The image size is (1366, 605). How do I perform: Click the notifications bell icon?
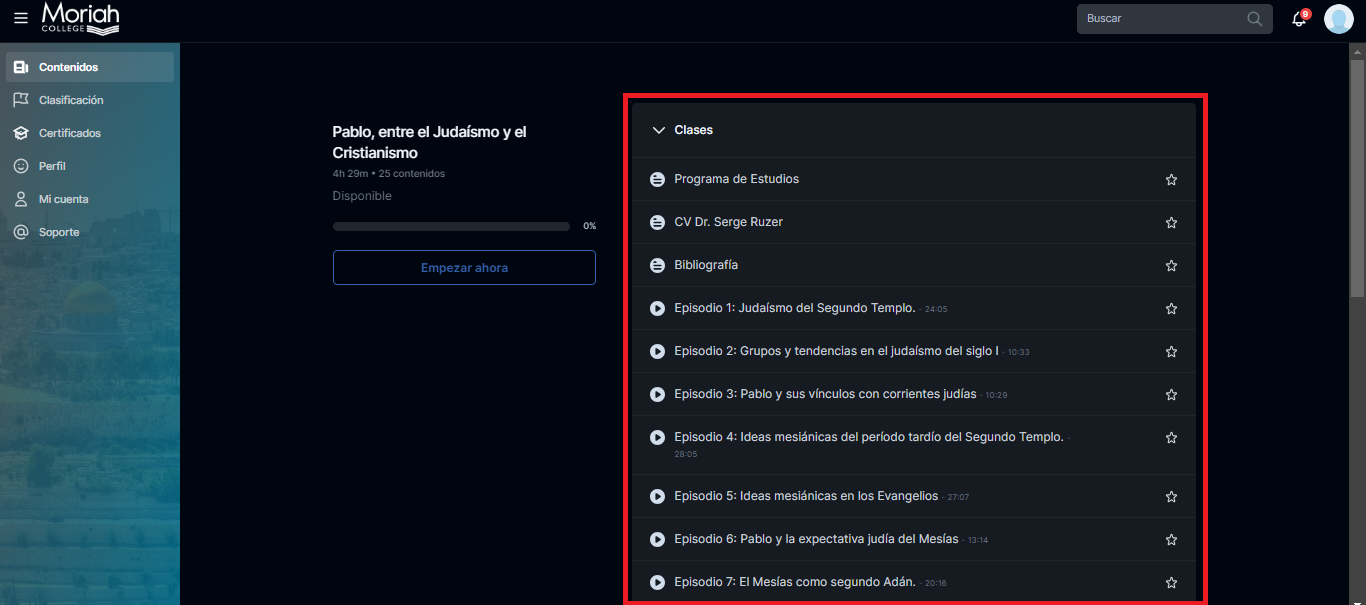[1299, 19]
